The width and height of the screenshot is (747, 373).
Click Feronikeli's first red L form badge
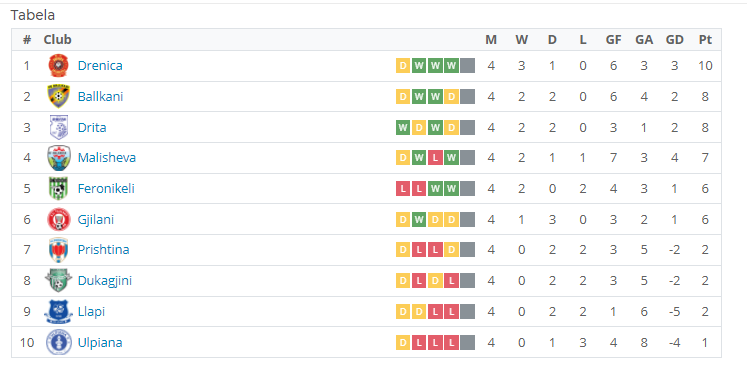[403, 189]
